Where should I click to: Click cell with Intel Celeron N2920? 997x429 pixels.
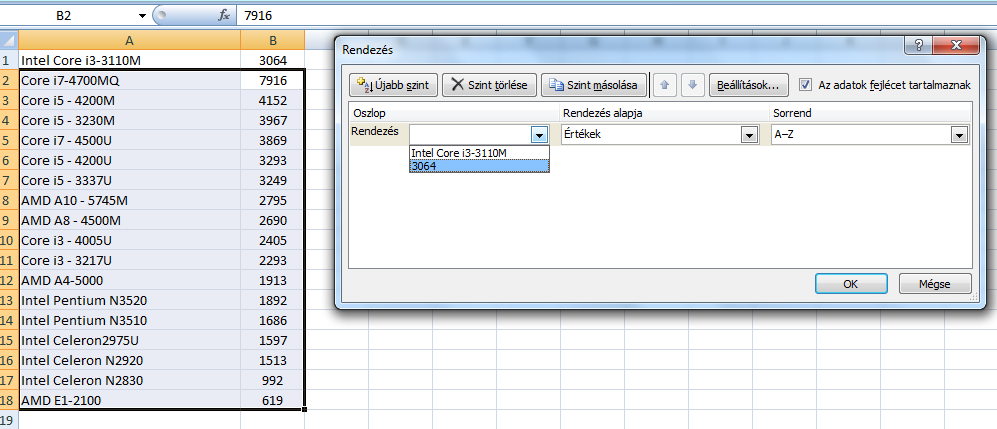tap(130, 360)
